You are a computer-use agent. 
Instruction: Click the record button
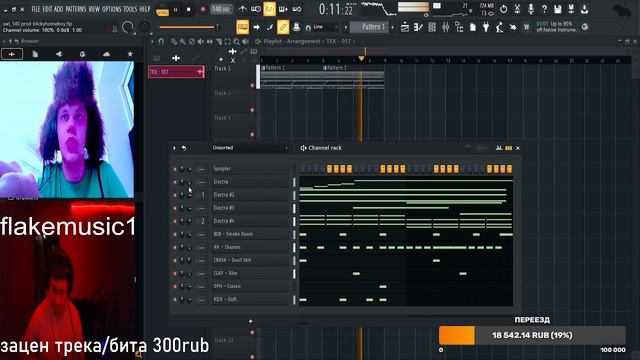202,9
